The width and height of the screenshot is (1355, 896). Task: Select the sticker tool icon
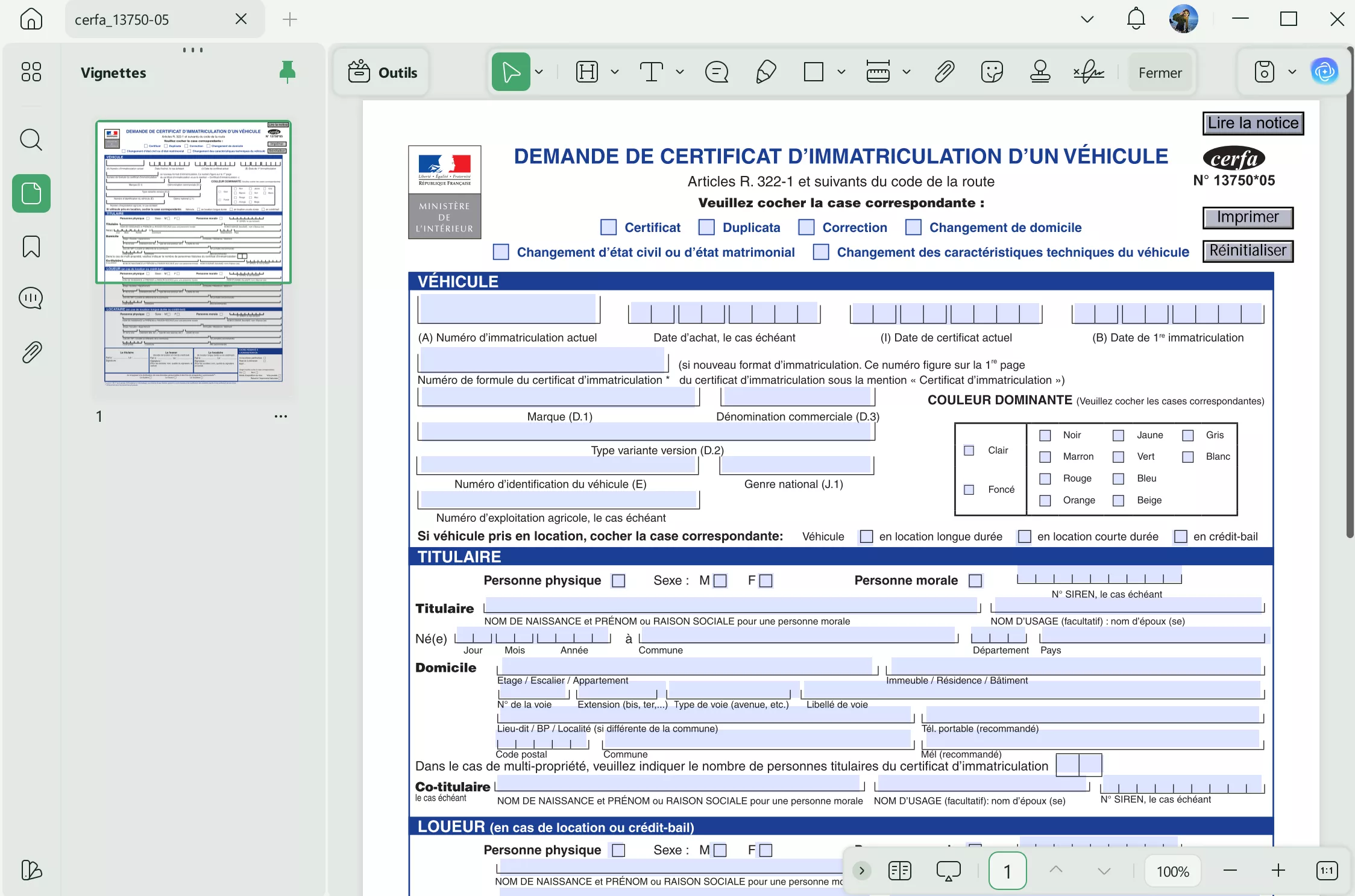[x=992, y=72]
